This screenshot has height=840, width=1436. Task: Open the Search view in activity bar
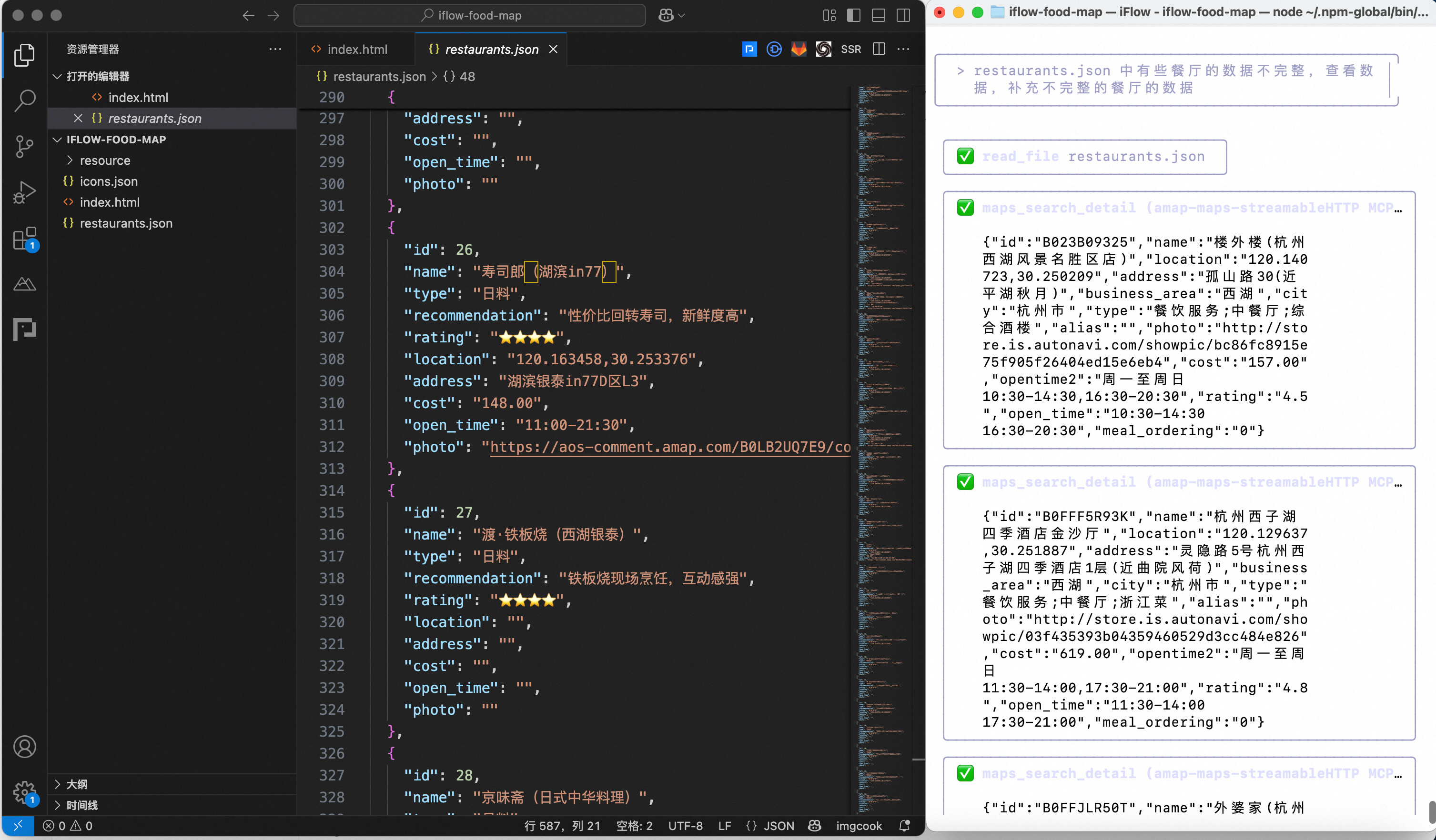24,100
